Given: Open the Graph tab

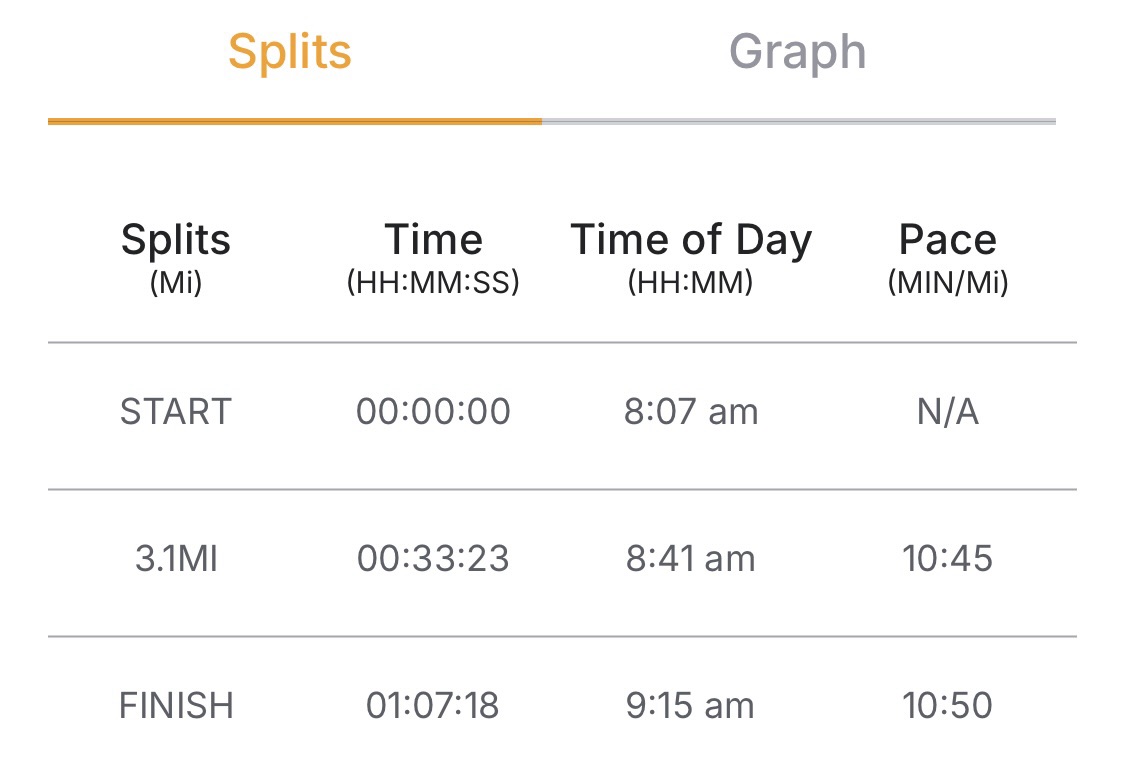Looking at the screenshot, I should pyautogui.click(x=797, y=52).
